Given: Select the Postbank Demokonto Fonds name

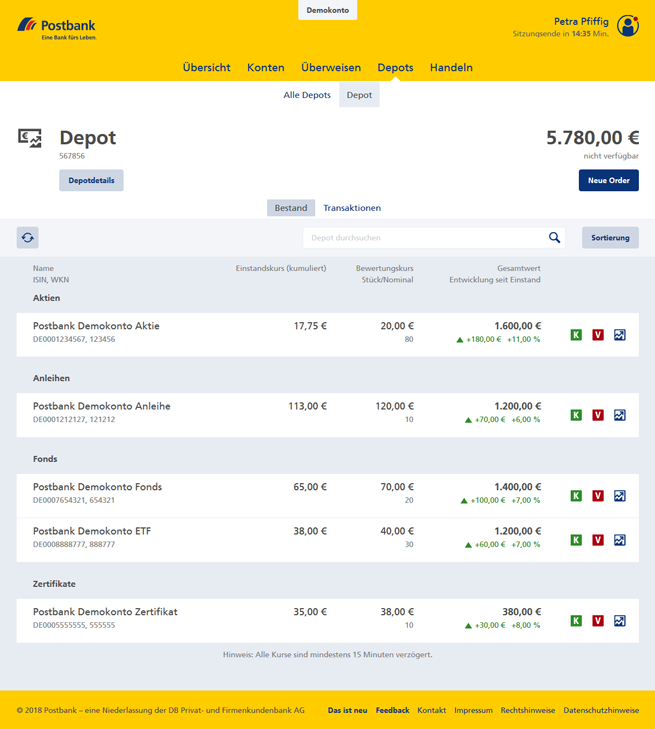Looking at the screenshot, I should tap(98, 487).
